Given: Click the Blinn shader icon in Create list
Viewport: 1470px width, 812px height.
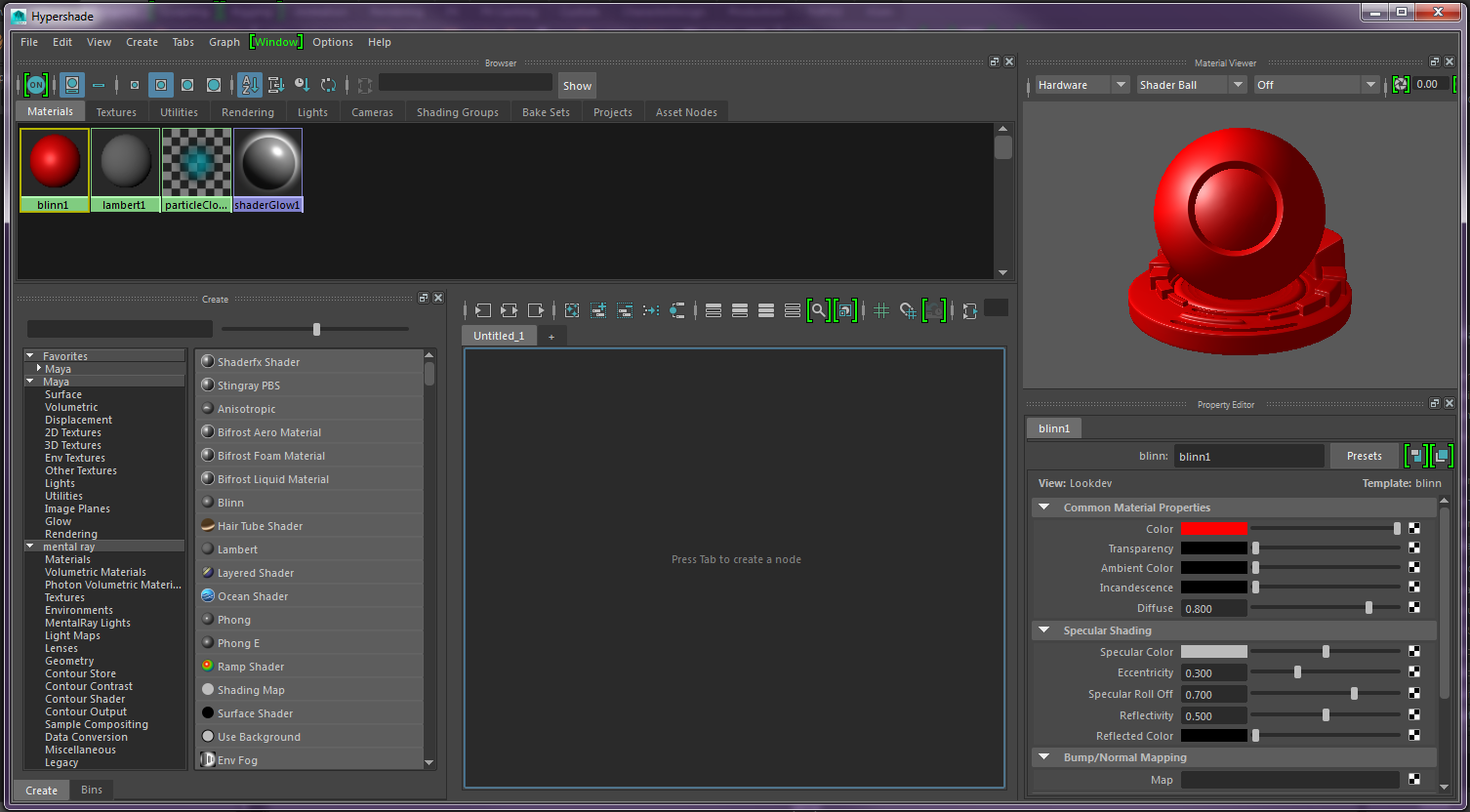Looking at the screenshot, I should pos(208,502).
